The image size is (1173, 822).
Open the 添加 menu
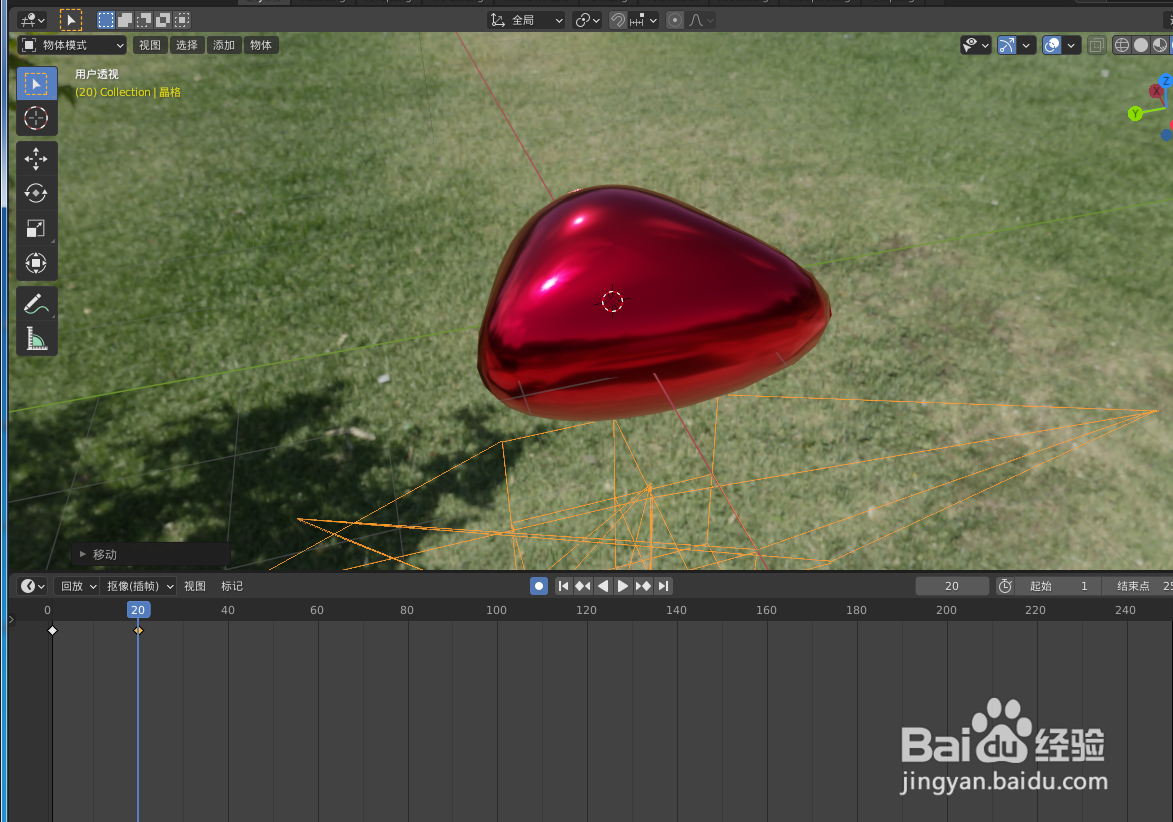(x=224, y=45)
